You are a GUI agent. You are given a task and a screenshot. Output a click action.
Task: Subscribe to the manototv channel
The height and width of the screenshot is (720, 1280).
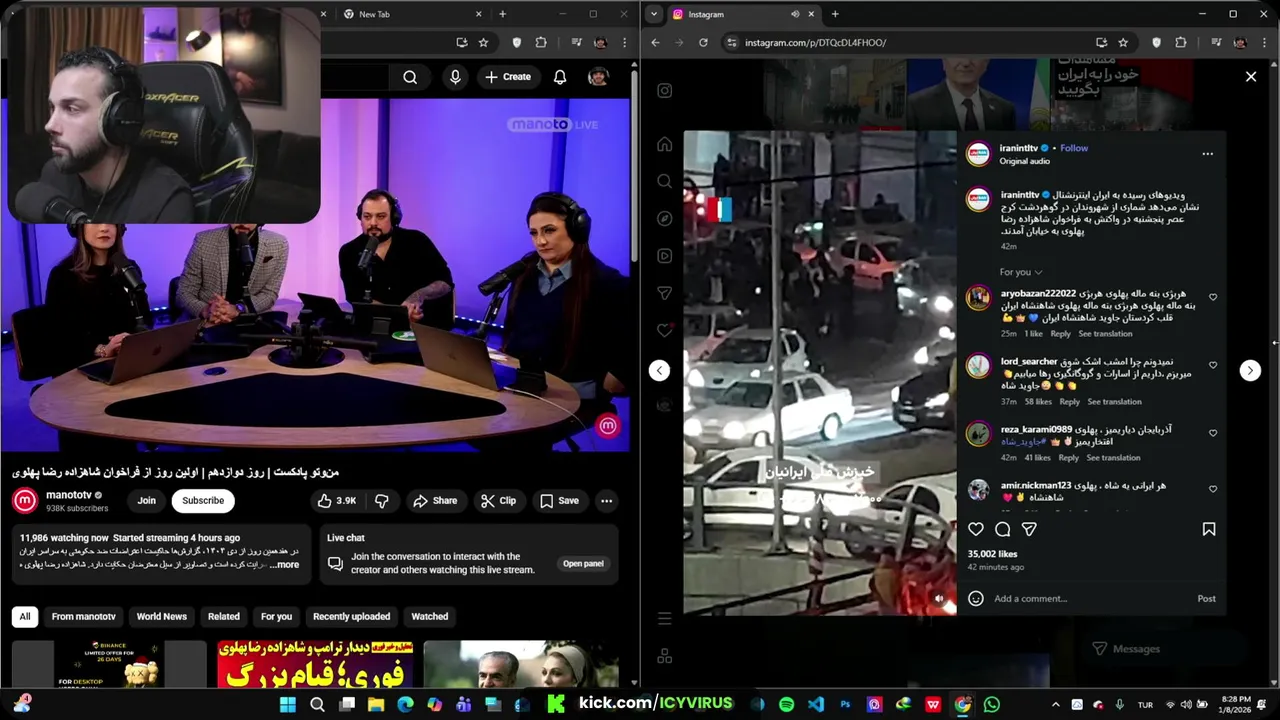pyautogui.click(x=203, y=501)
